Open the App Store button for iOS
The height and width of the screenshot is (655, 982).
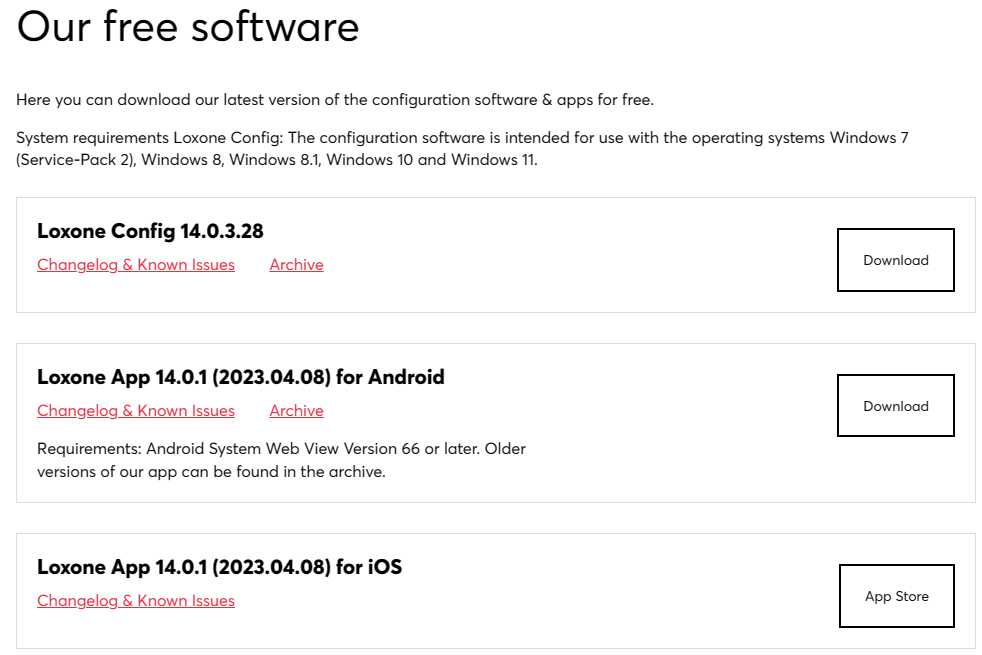click(x=897, y=596)
